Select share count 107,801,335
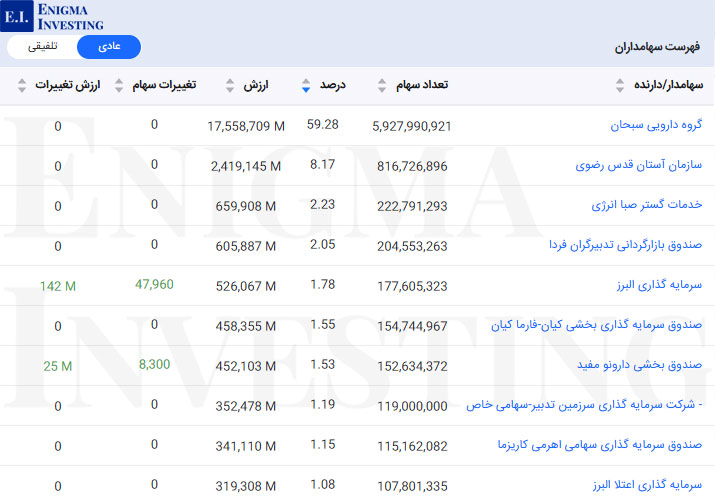 [x=412, y=486]
